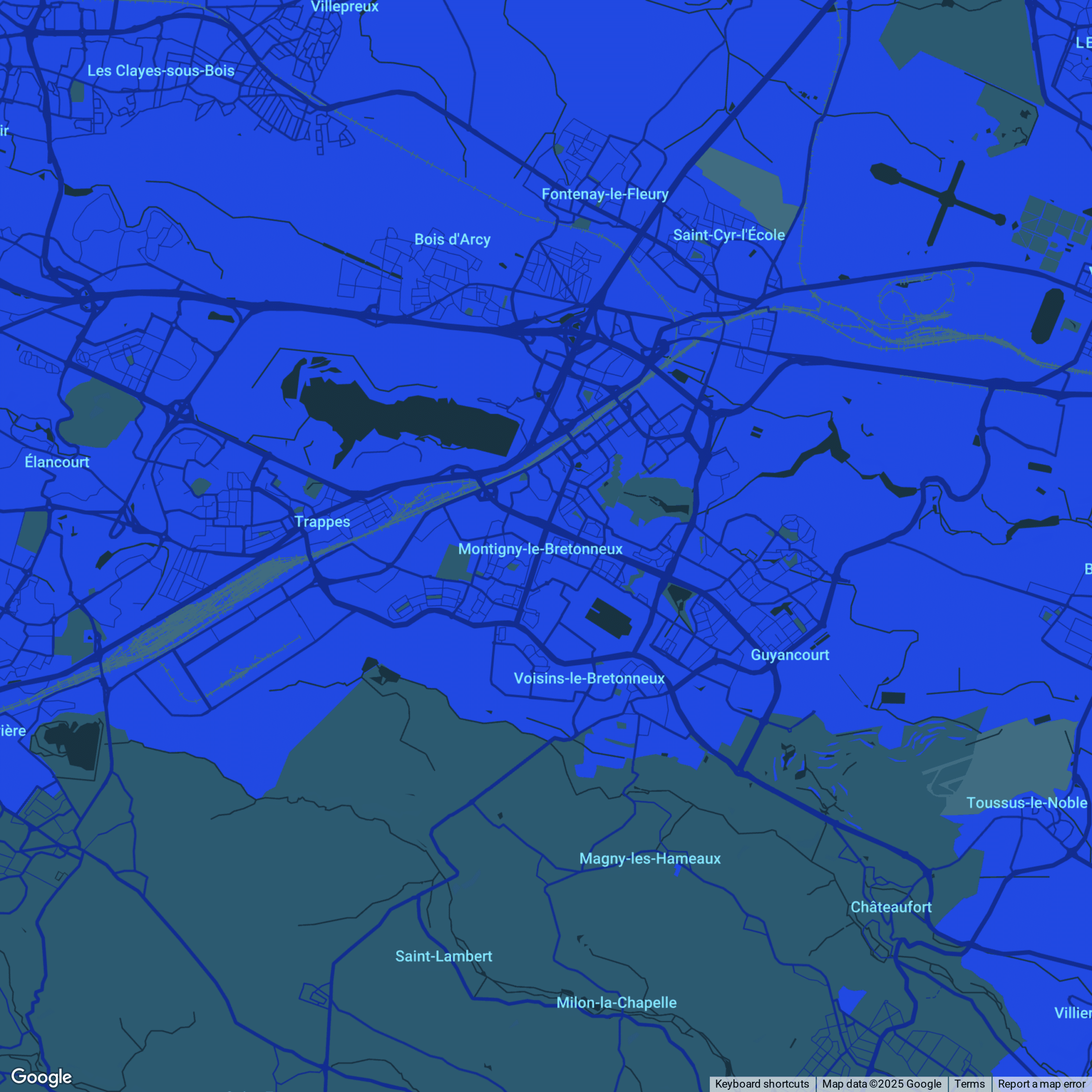Click the Montigny-le-Bretonneux label
The image size is (1092, 1092).
point(540,549)
